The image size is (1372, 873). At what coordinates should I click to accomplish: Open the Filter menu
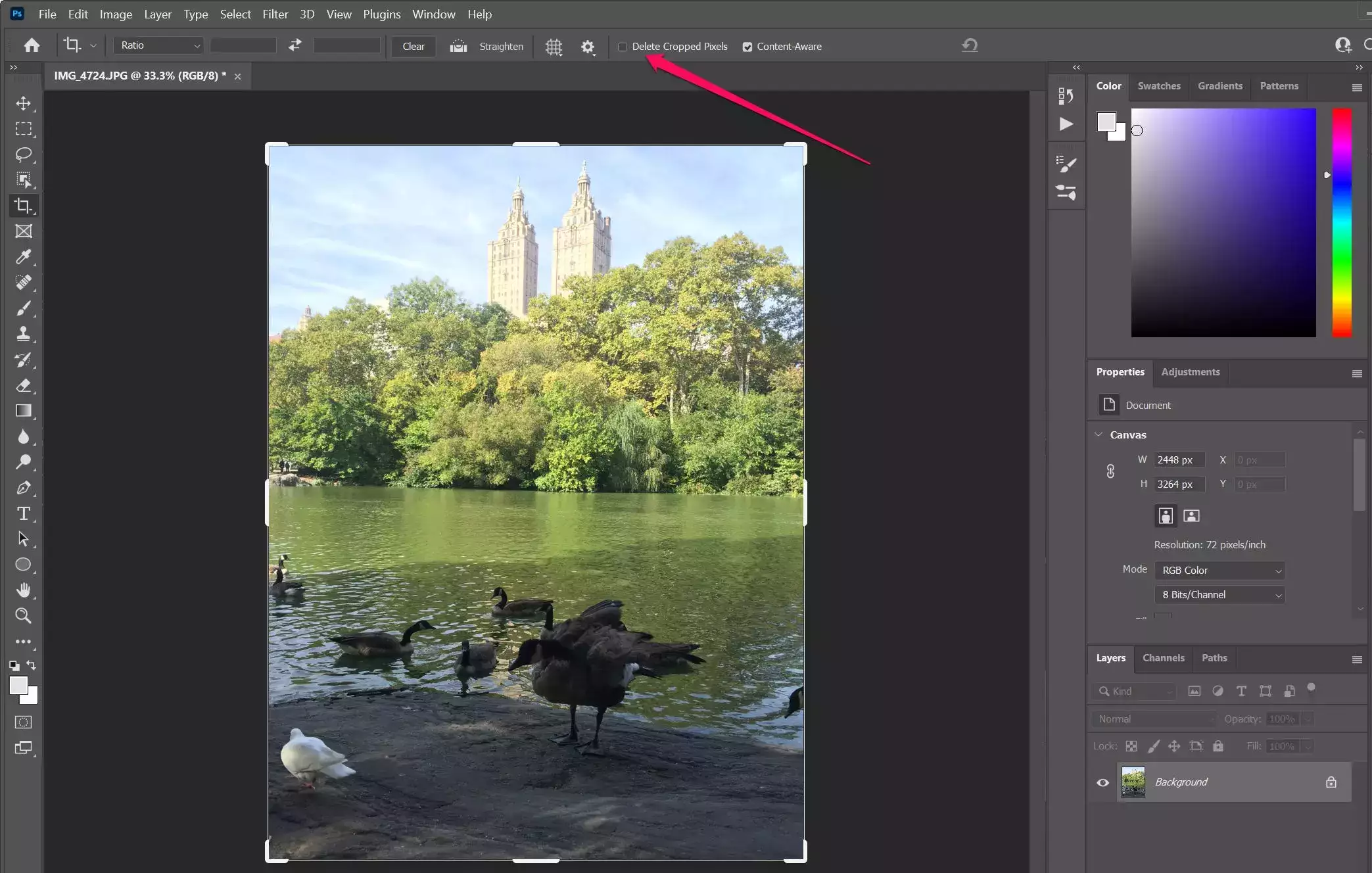point(275,14)
